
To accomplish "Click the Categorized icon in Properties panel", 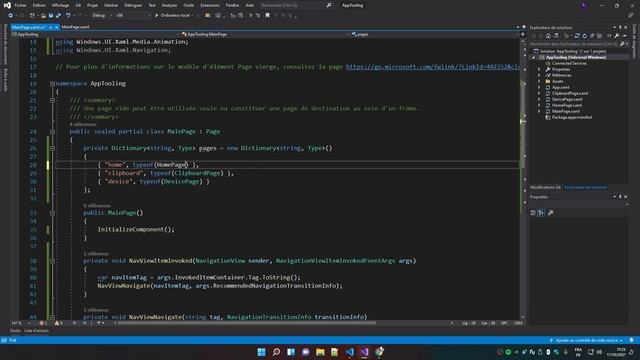I will click(533, 213).
